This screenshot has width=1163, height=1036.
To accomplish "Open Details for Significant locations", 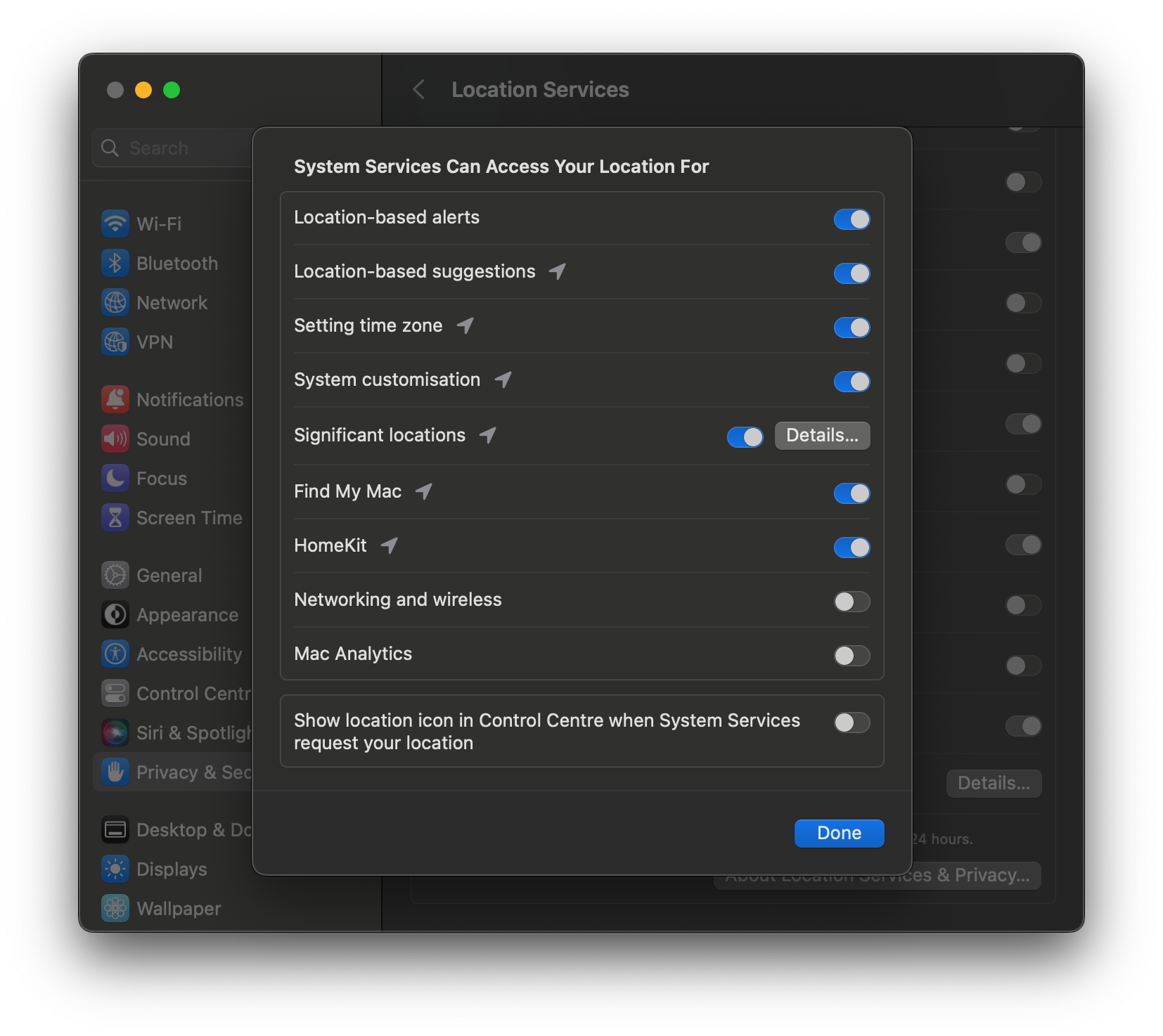I will point(822,436).
